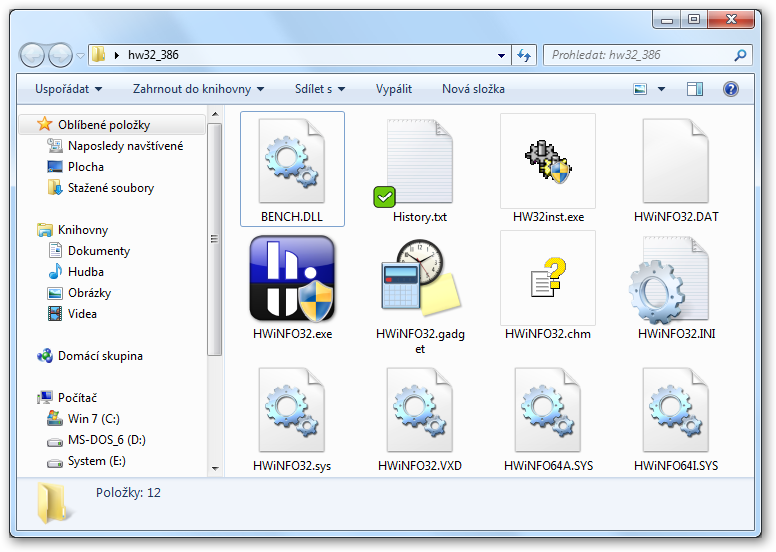The height and width of the screenshot is (552, 776).
Task: Select the HWiNFO32.VXD file icon
Action: coord(420,409)
